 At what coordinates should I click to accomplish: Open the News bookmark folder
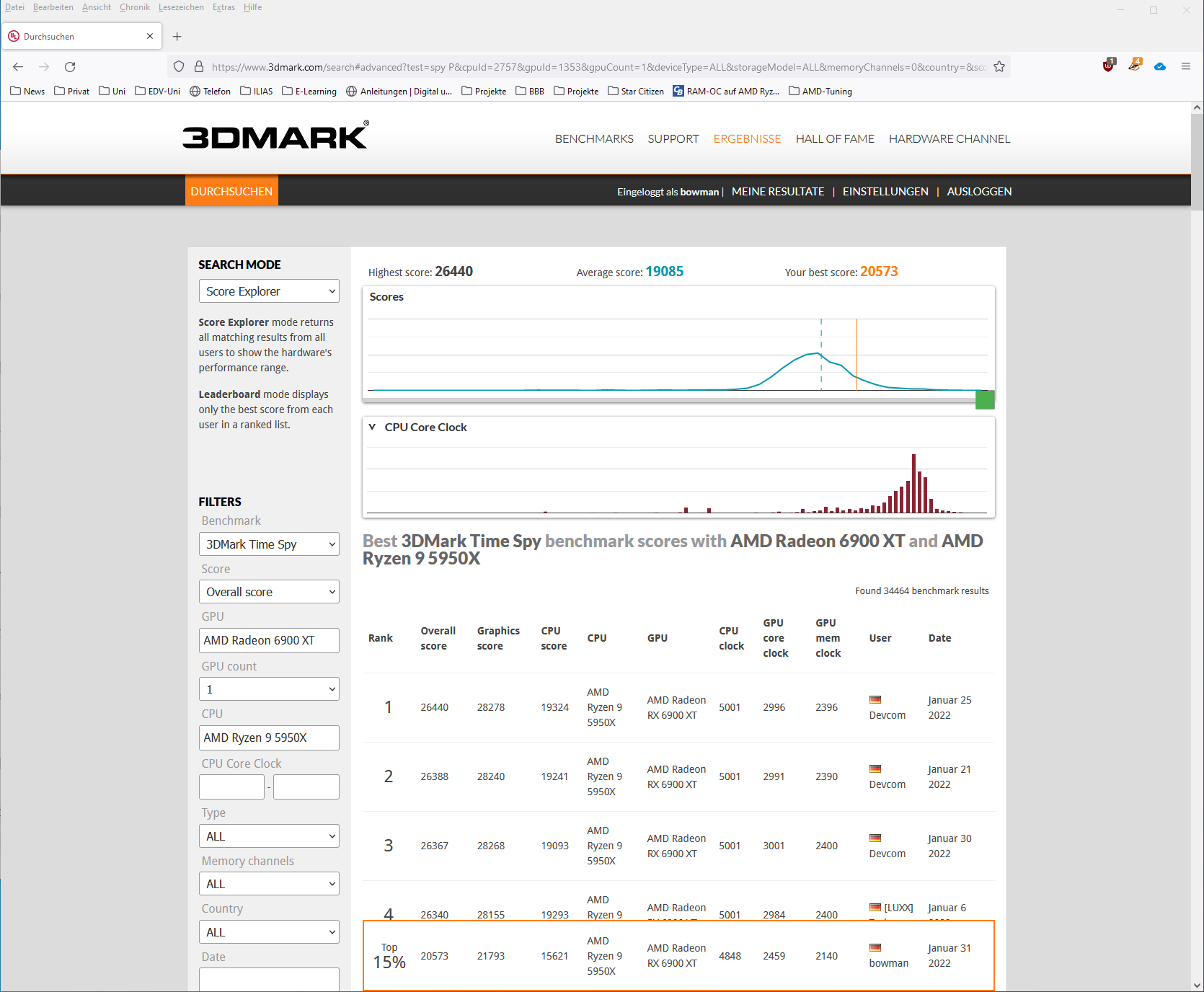point(27,92)
